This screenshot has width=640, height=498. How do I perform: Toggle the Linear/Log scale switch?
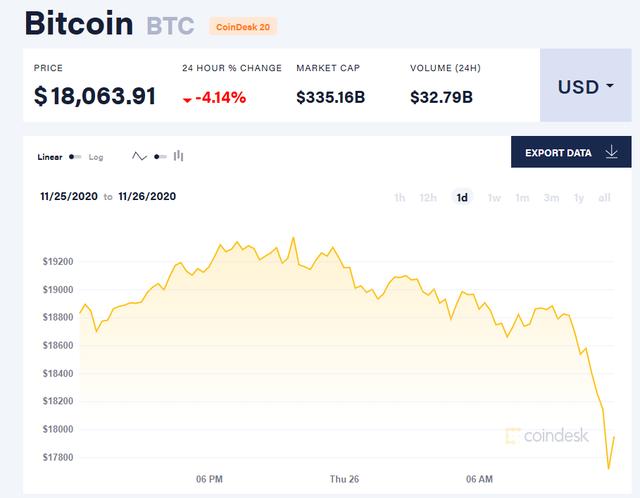77,157
